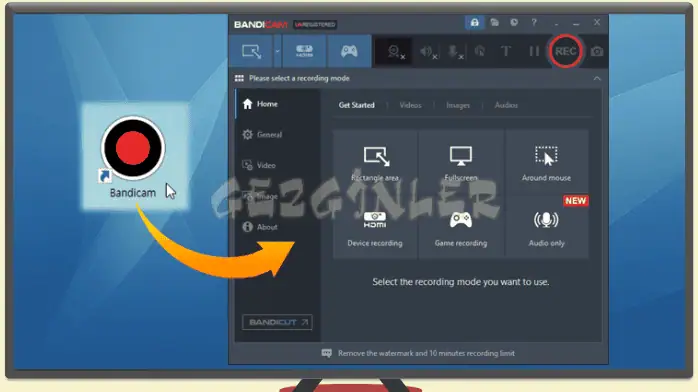This screenshot has width=698, height=392.
Task: Toggle the webcam overlay icon
Action: 395,52
